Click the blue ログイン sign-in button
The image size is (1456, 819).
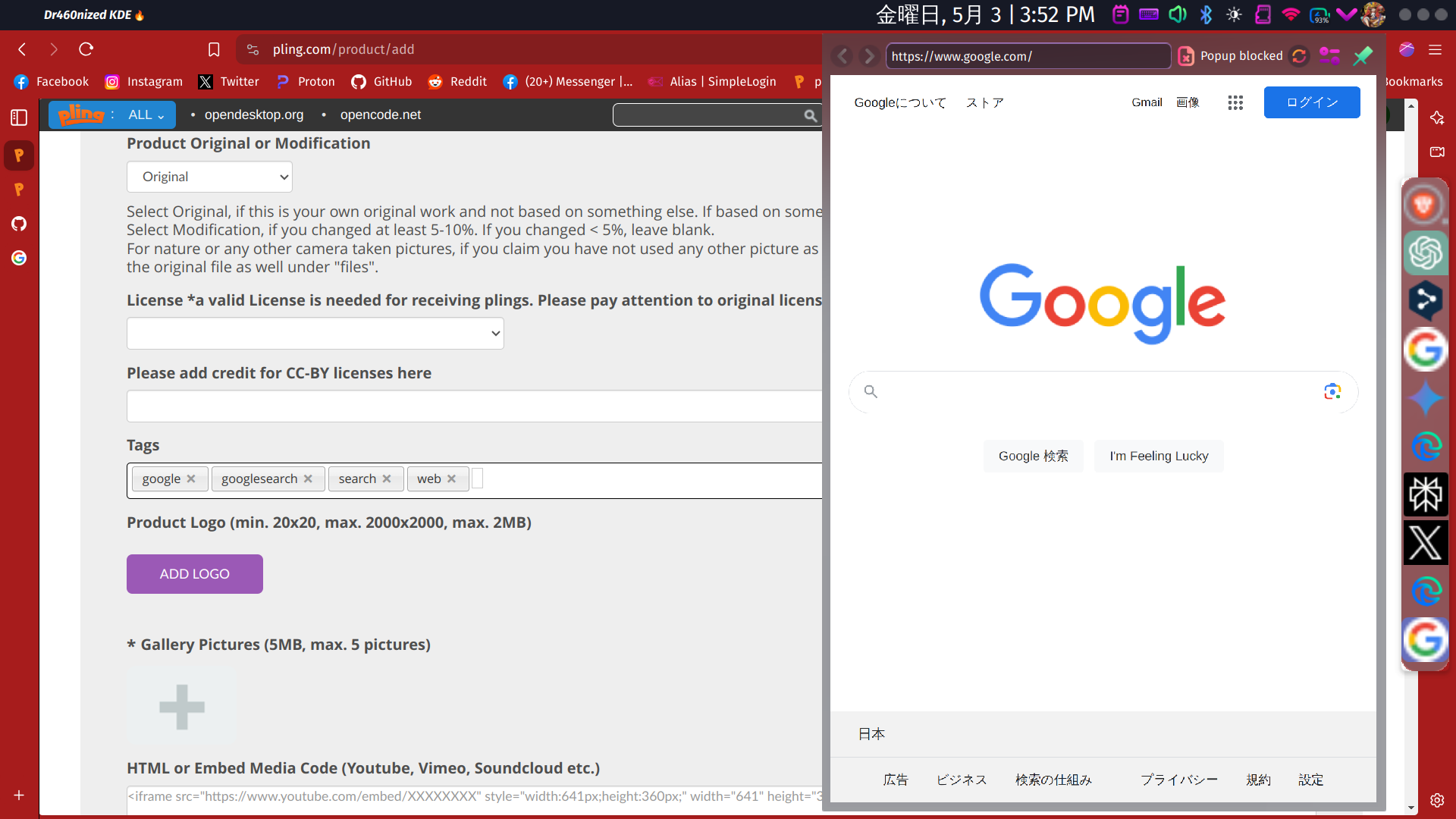tap(1312, 102)
